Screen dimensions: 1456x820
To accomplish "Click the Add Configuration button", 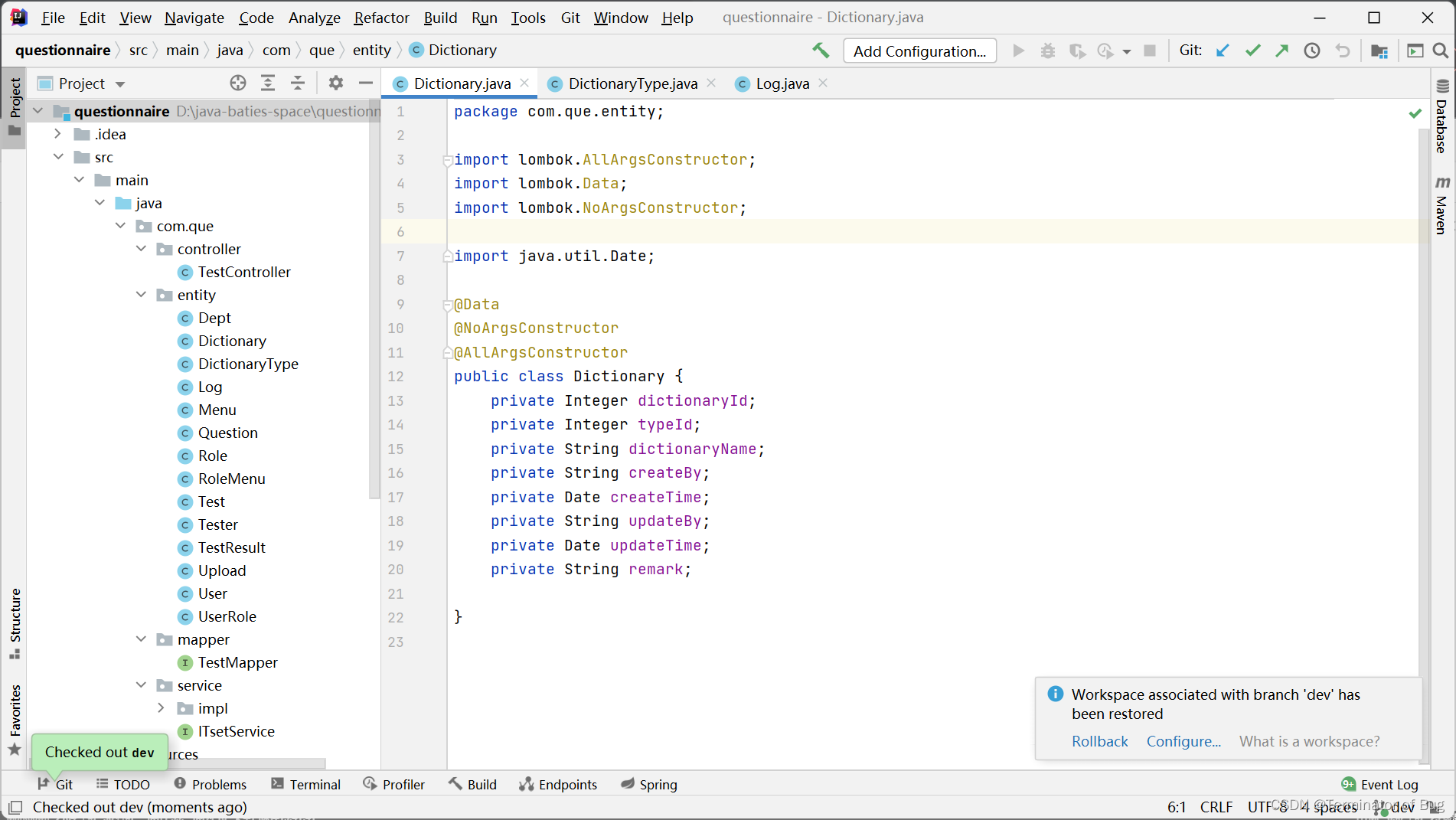I will (x=919, y=51).
